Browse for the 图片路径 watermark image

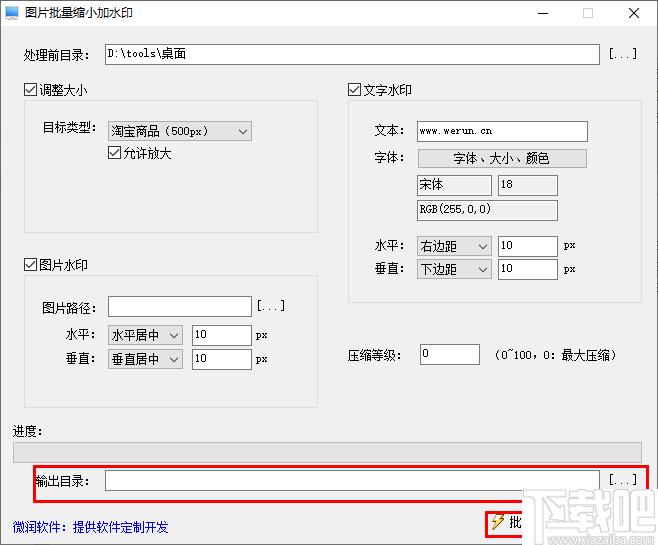tap(271, 305)
